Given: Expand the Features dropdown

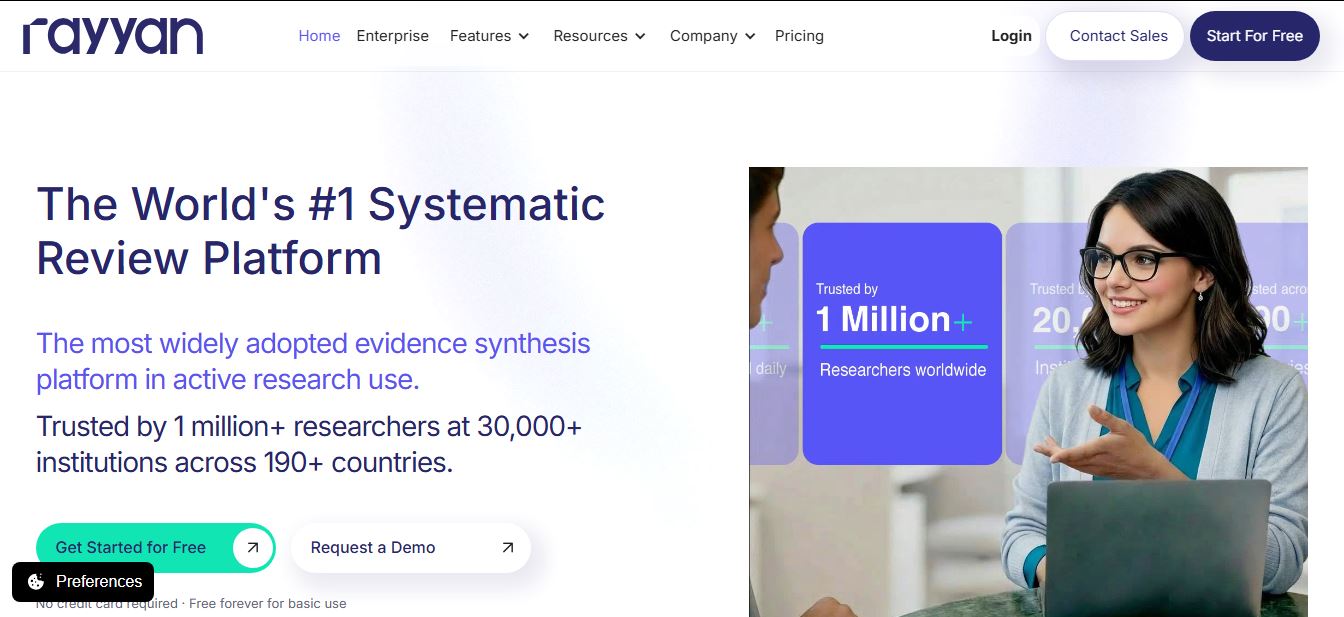Looking at the screenshot, I should pos(489,36).
